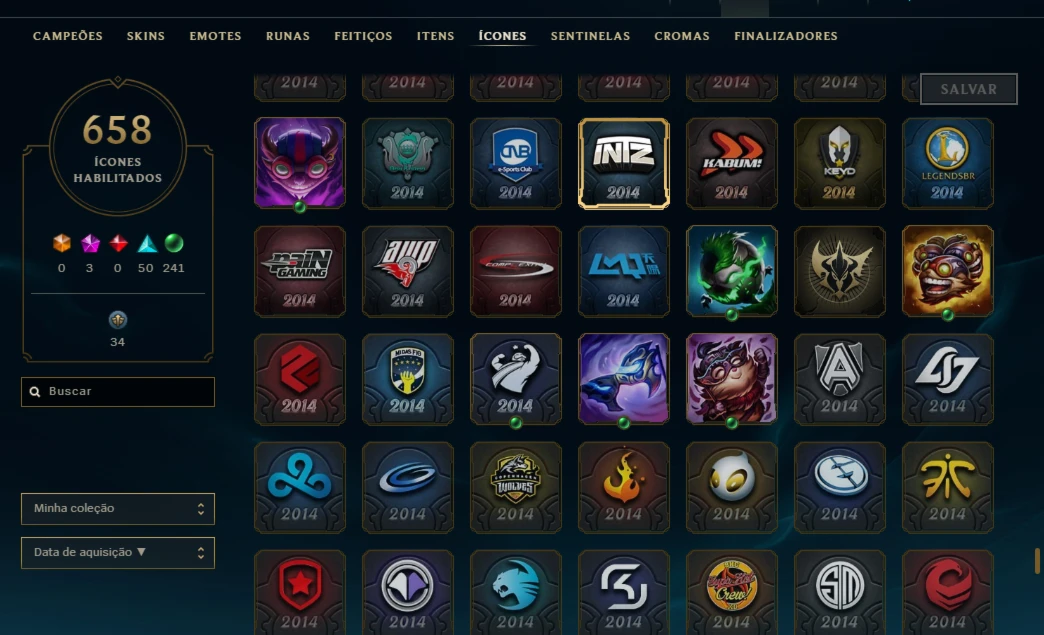1044x635 pixels.
Task: Pick the Alliance 2014 icon
Action: pos(840,379)
